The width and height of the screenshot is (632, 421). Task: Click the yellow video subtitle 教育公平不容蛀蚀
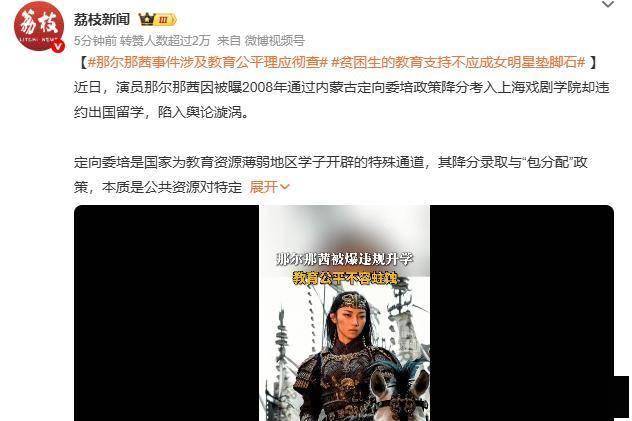pyautogui.click(x=344, y=278)
